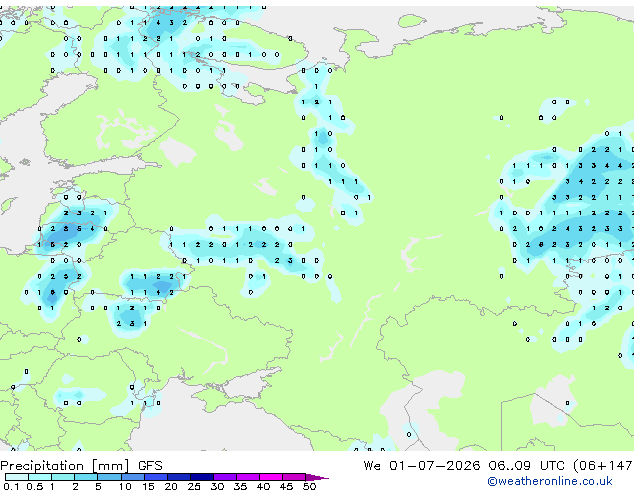This screenshot has width=634, height=490.
Task: Select the navy legend swatch for 25–30 mm
Action: click(202, 477)
